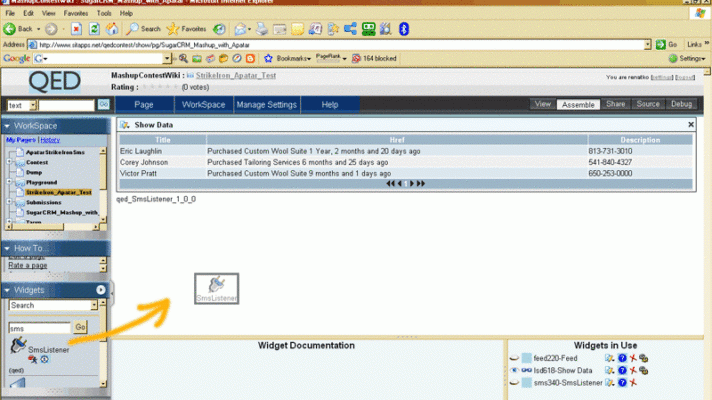Screen dimensions: 712x400
Task: Click the History icon in toolbar
Action: point(219,29)
